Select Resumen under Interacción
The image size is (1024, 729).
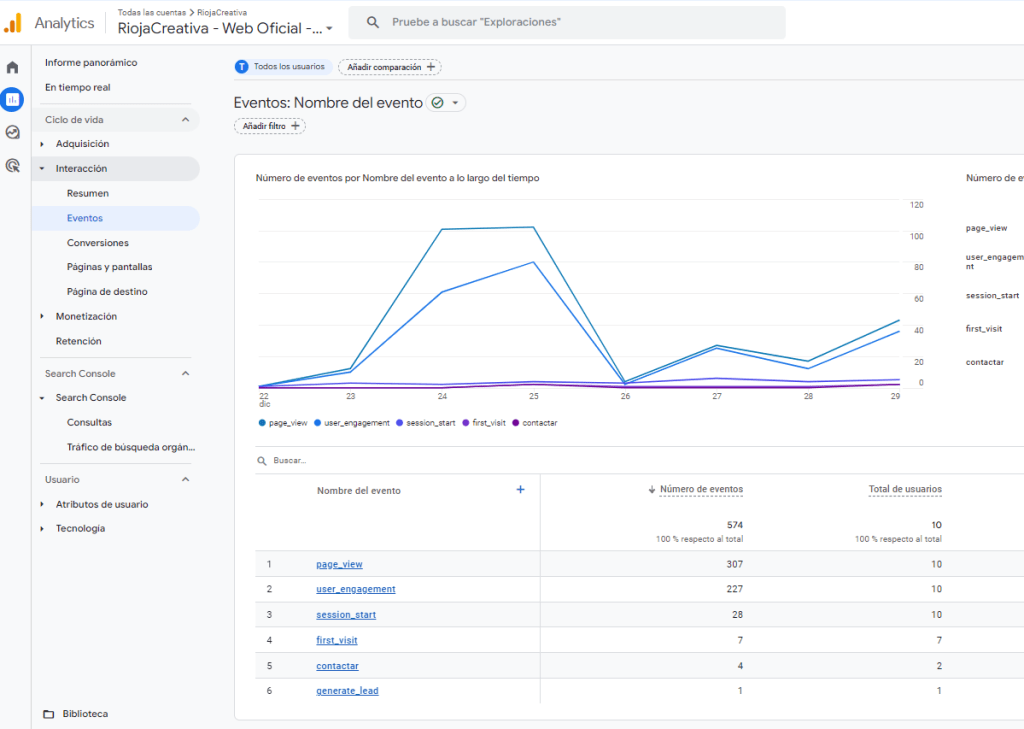[88, 193]
